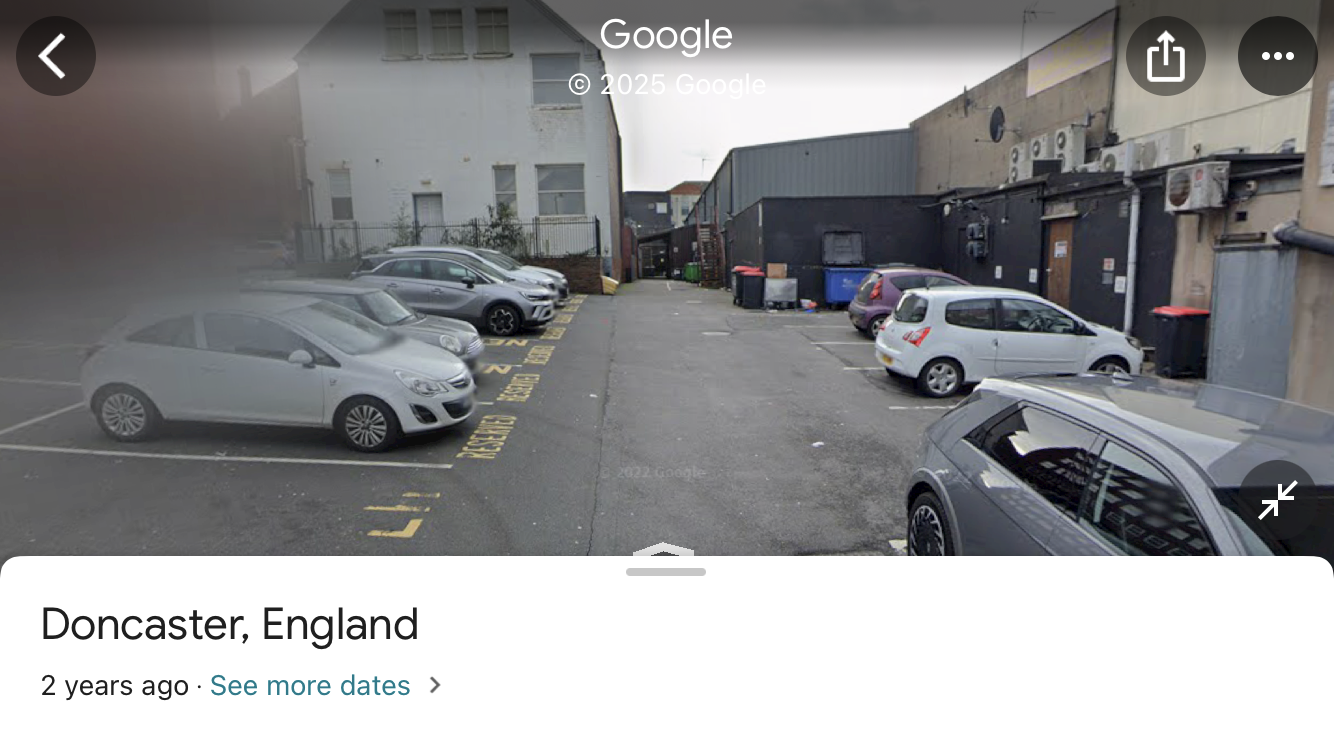
Task: Open the share icon at top right
Action: click(x=1166, y=56)
